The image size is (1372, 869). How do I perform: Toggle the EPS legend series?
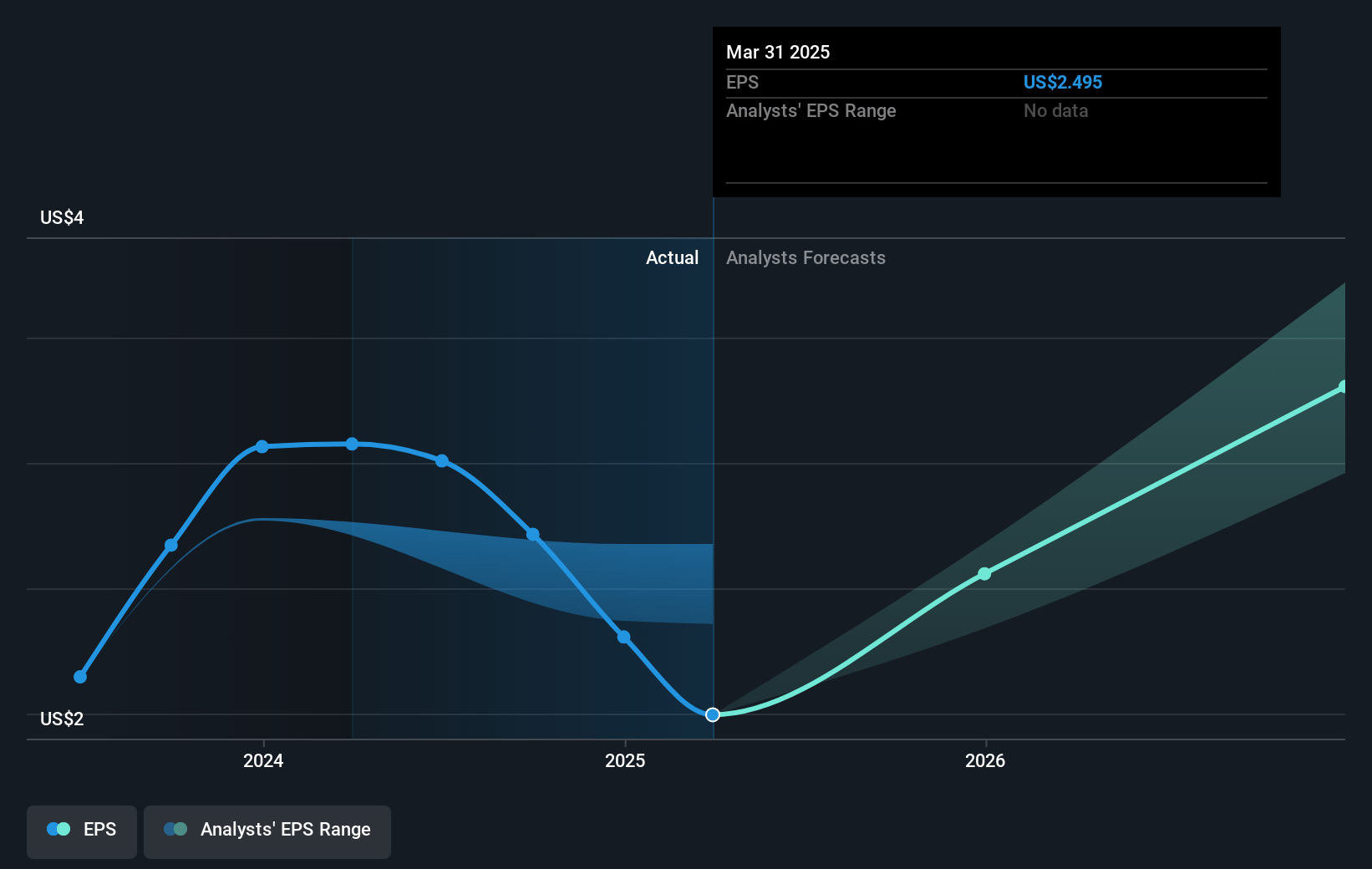(82, 831)
